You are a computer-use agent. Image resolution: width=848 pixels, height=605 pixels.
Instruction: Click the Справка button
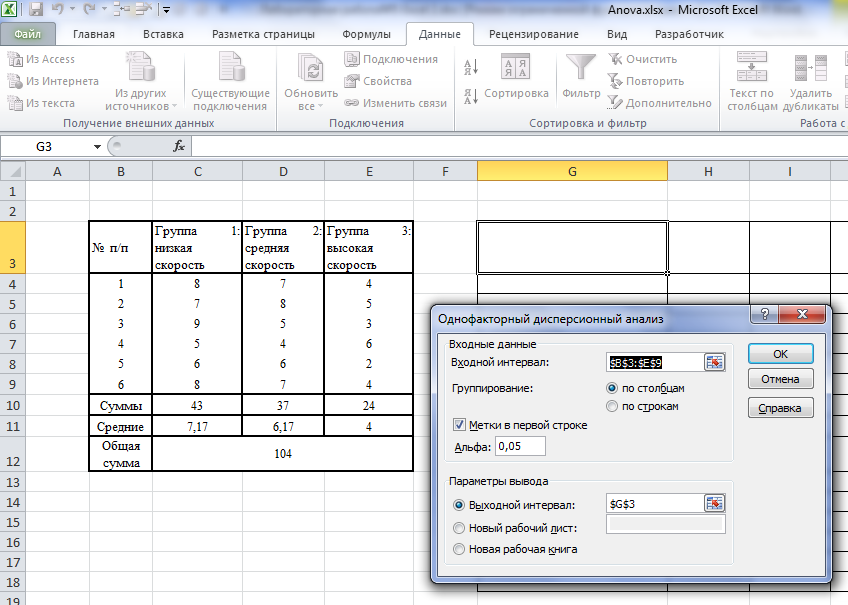(x=780, y=408)
